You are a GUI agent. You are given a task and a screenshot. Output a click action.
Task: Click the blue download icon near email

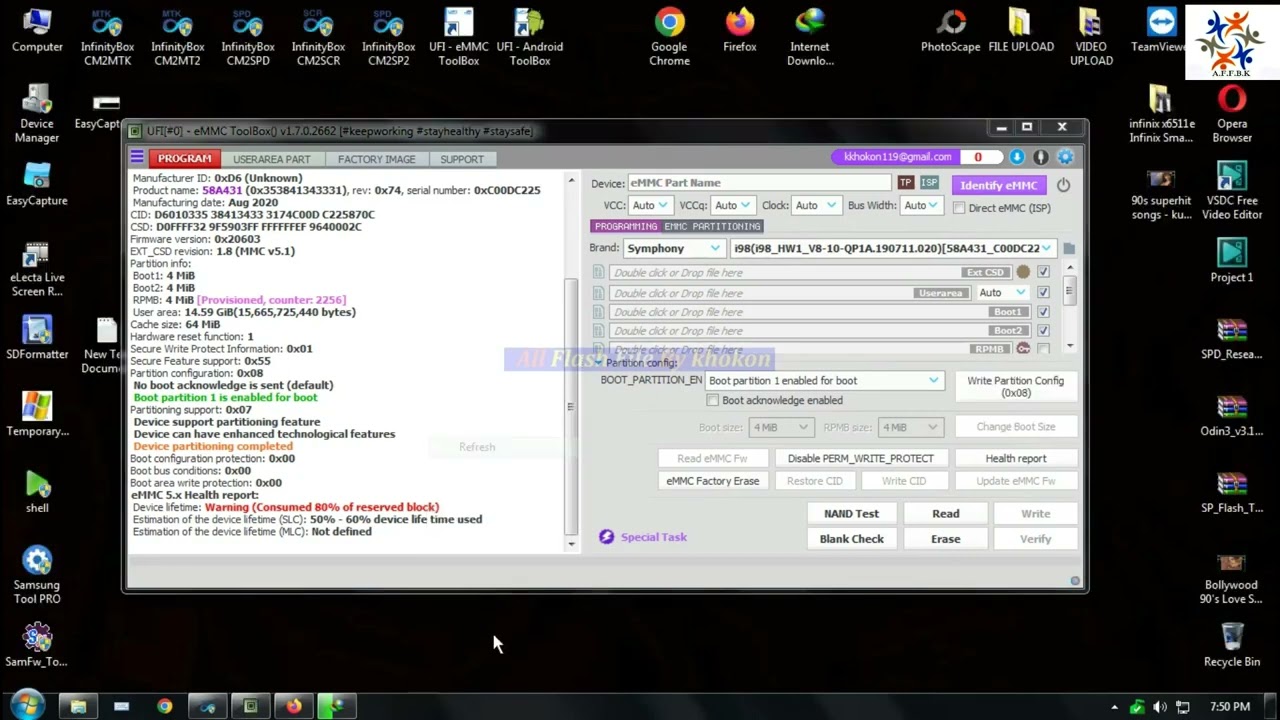click(x=1017, y=157)
